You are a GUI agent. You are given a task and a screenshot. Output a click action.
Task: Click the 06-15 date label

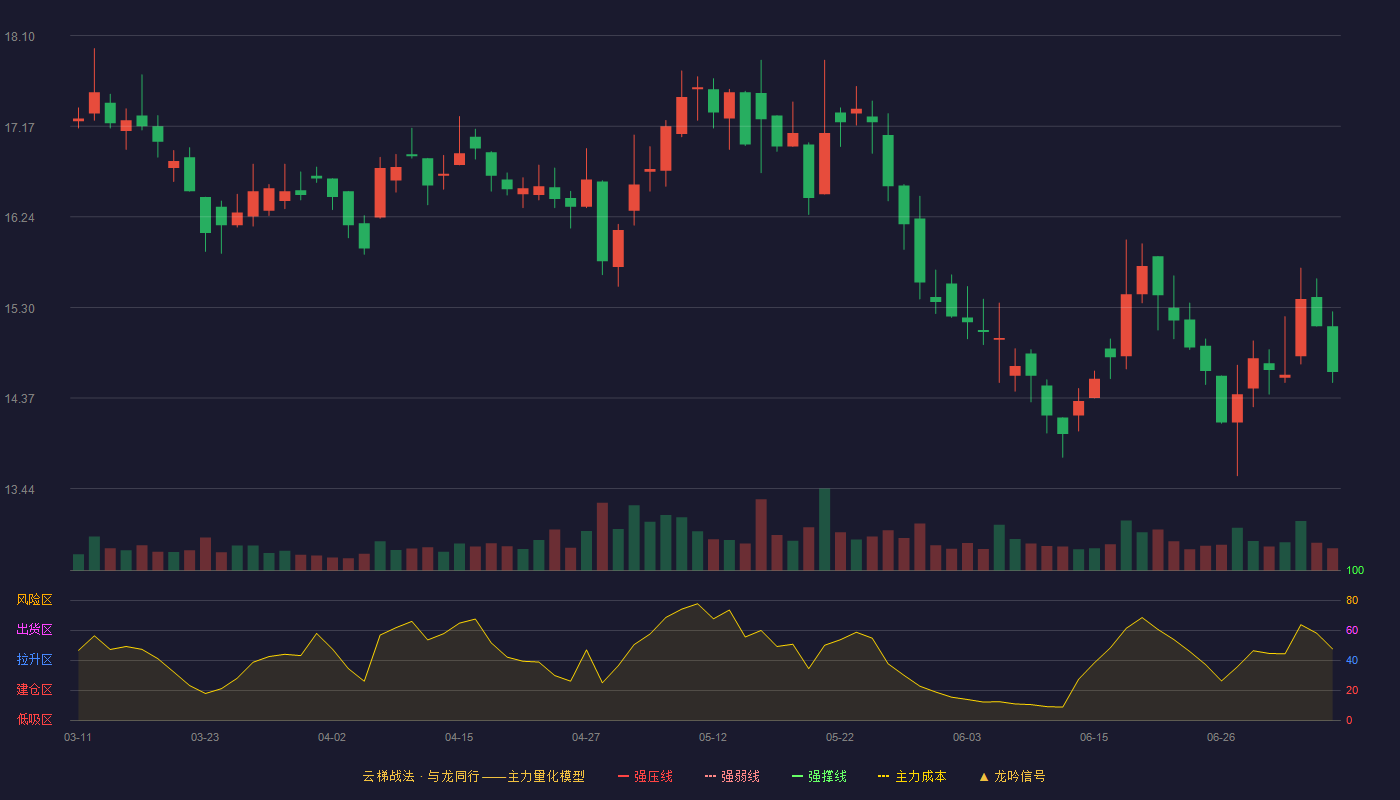point(1094,737)
